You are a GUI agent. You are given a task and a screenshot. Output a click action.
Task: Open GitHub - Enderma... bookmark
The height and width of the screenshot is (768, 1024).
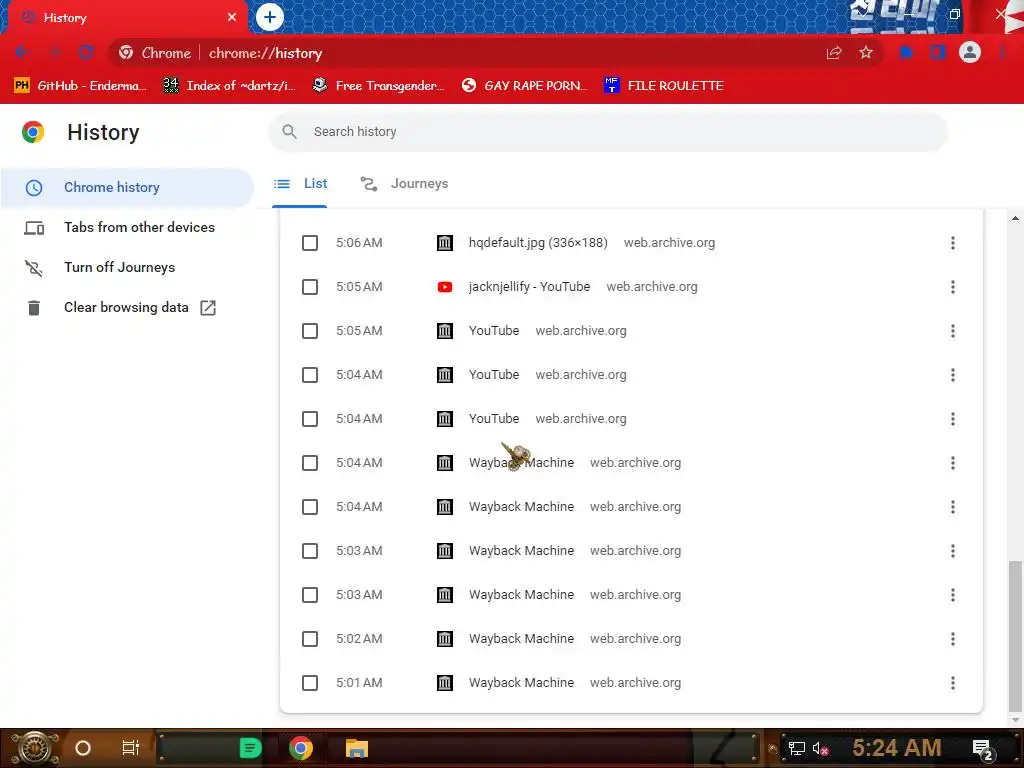(x=79, y=86)
